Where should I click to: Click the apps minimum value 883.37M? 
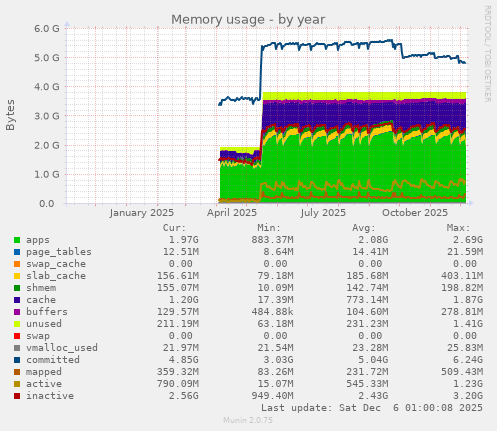tap(272, 240)
